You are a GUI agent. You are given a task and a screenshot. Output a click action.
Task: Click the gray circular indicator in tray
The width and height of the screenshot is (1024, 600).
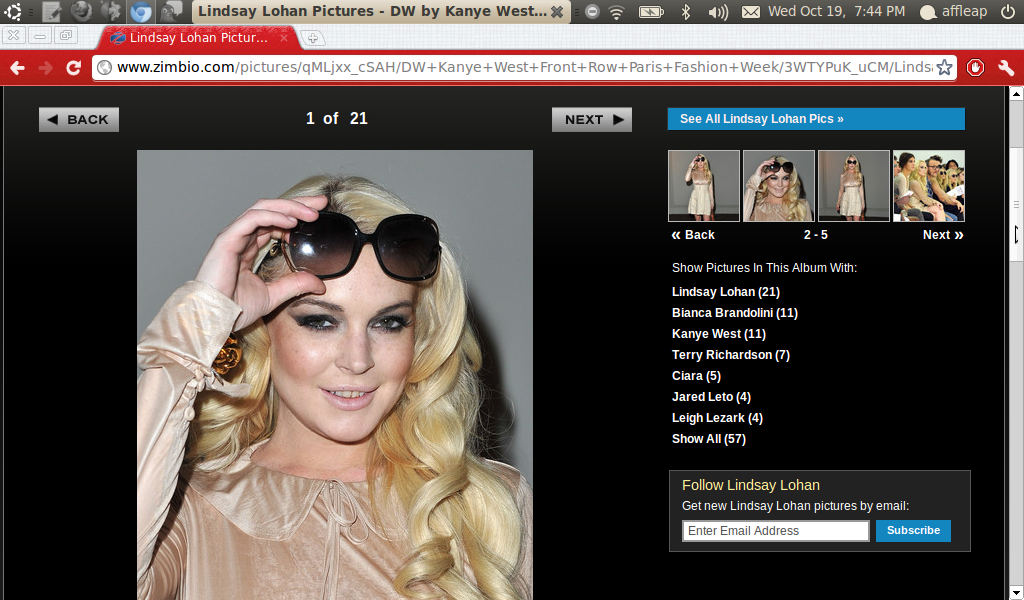coord(592,11)
